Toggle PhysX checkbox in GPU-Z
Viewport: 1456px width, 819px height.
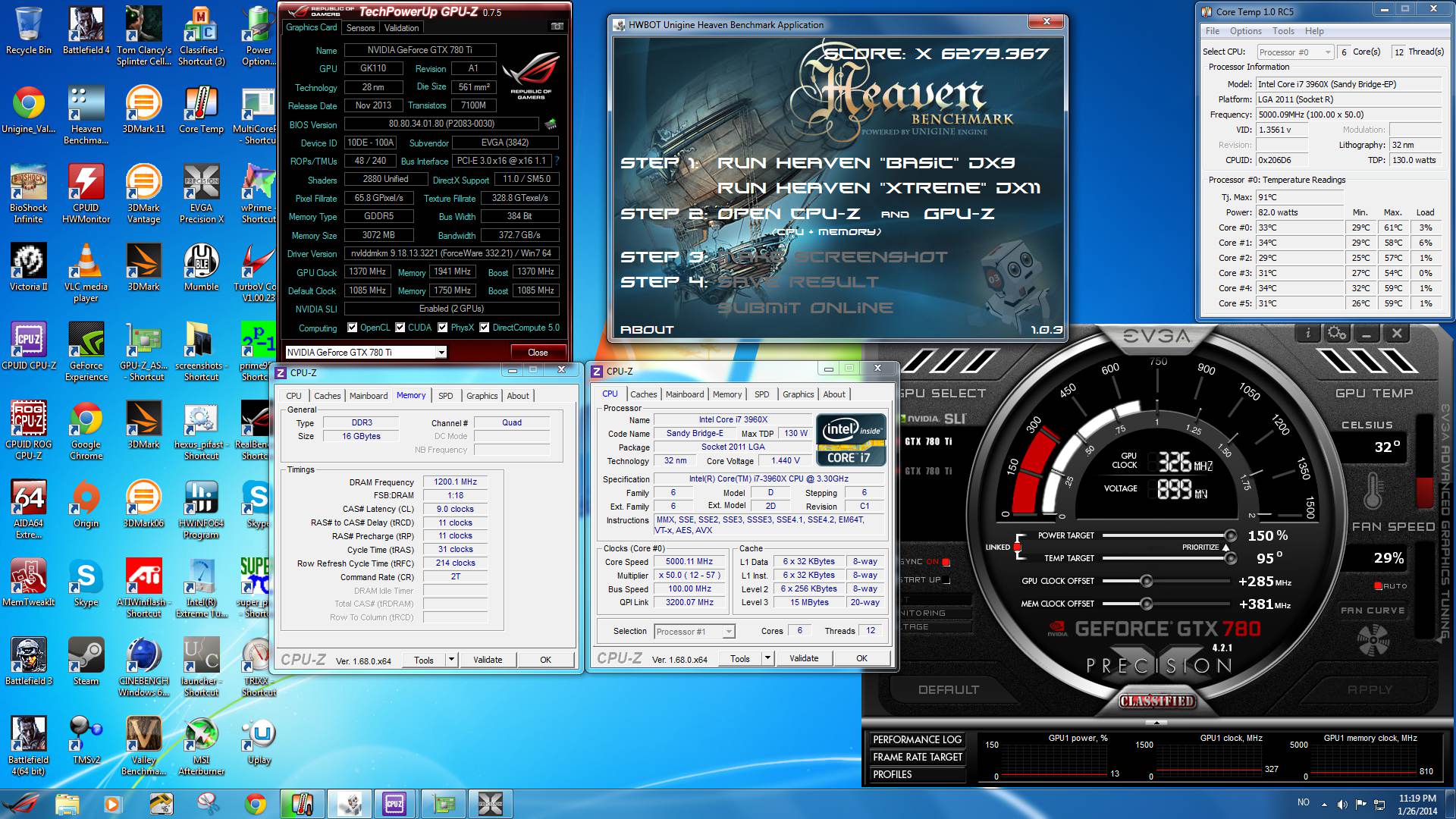443,328
